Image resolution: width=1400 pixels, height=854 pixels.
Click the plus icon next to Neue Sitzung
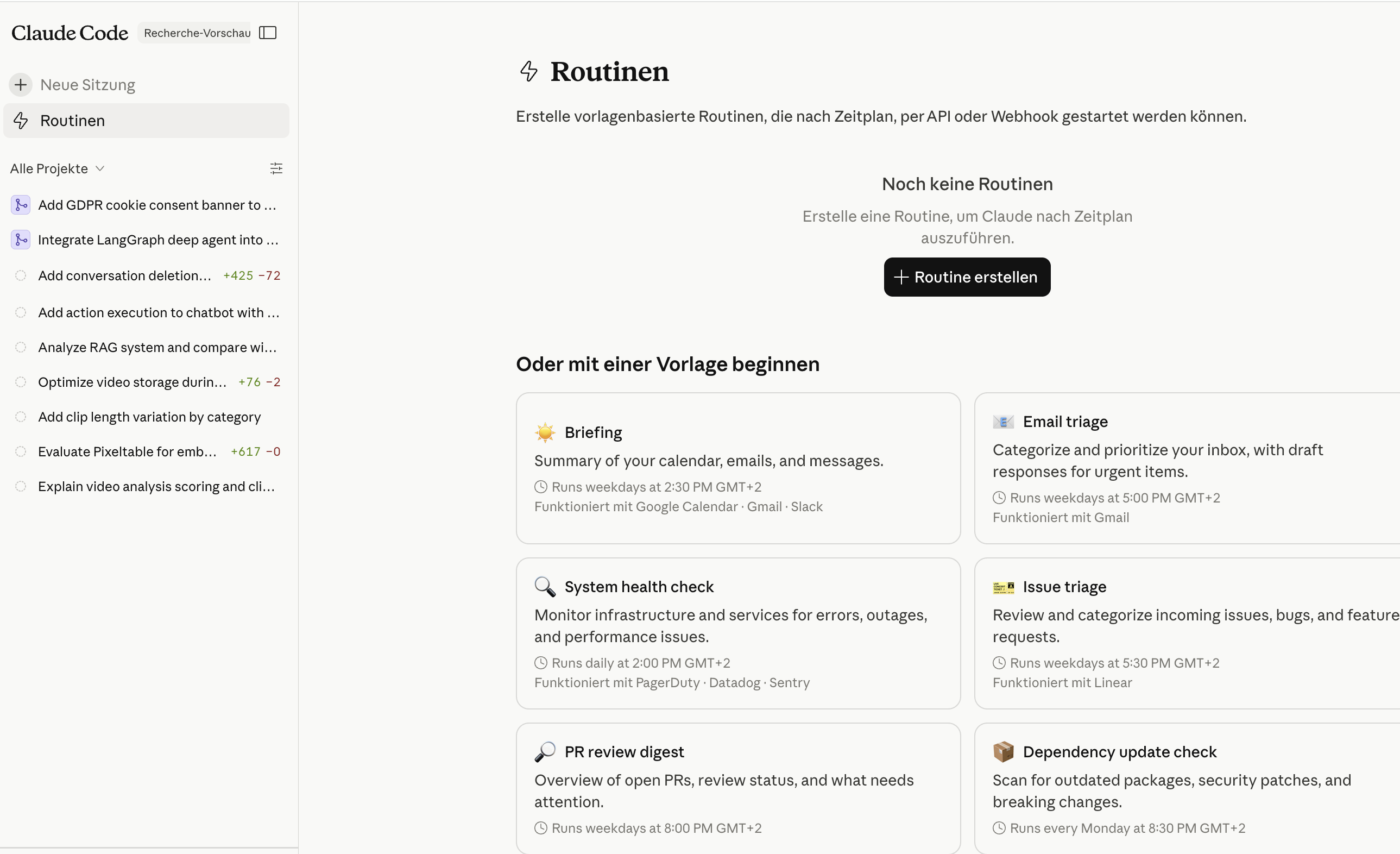(x=21, y=84)
